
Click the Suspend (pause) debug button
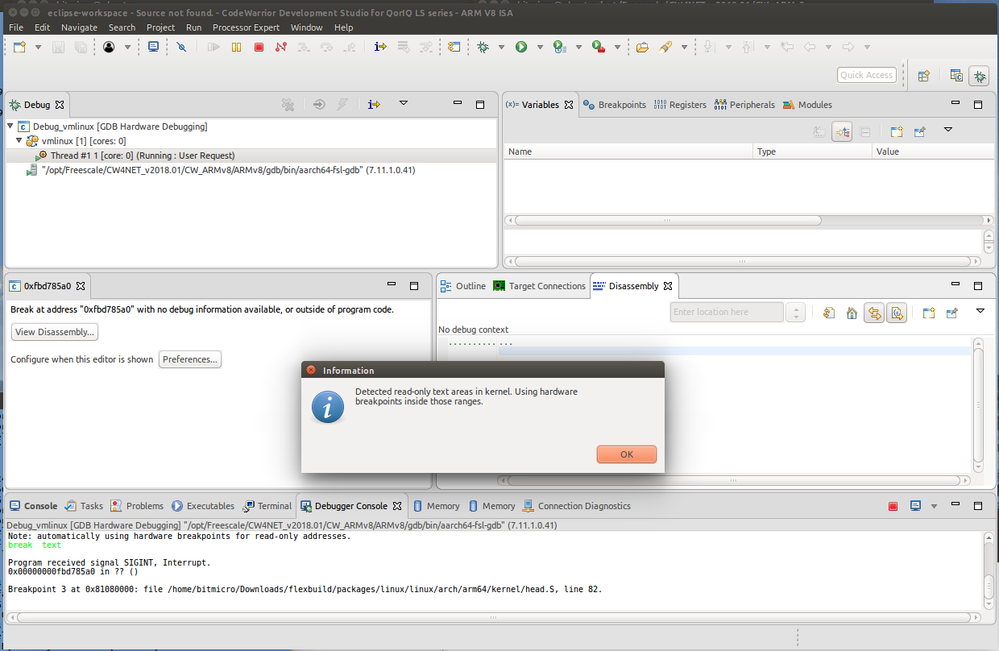(236, 47)
